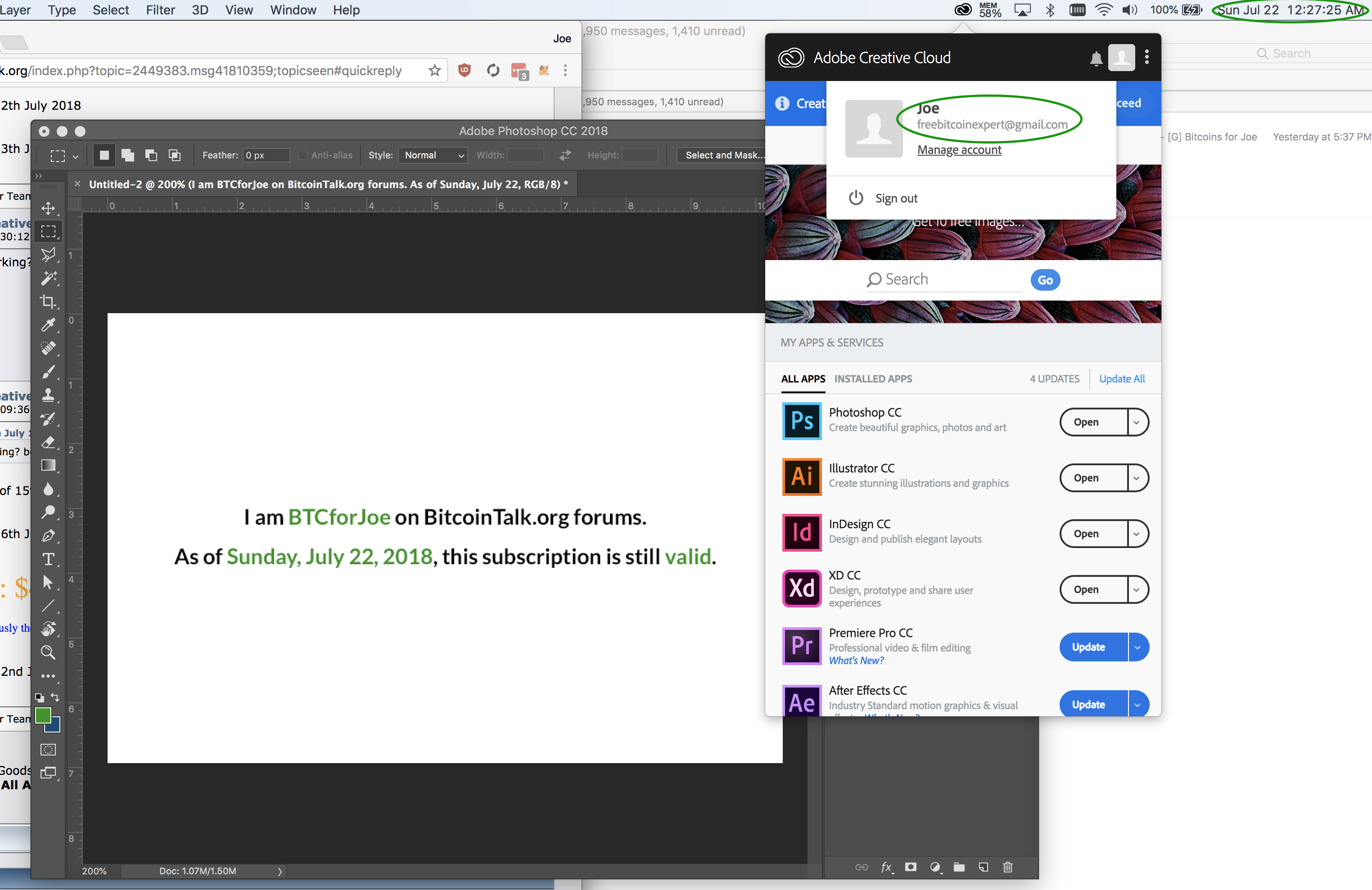
Task: Click the new group folder icon
Action: coord(959,867)
